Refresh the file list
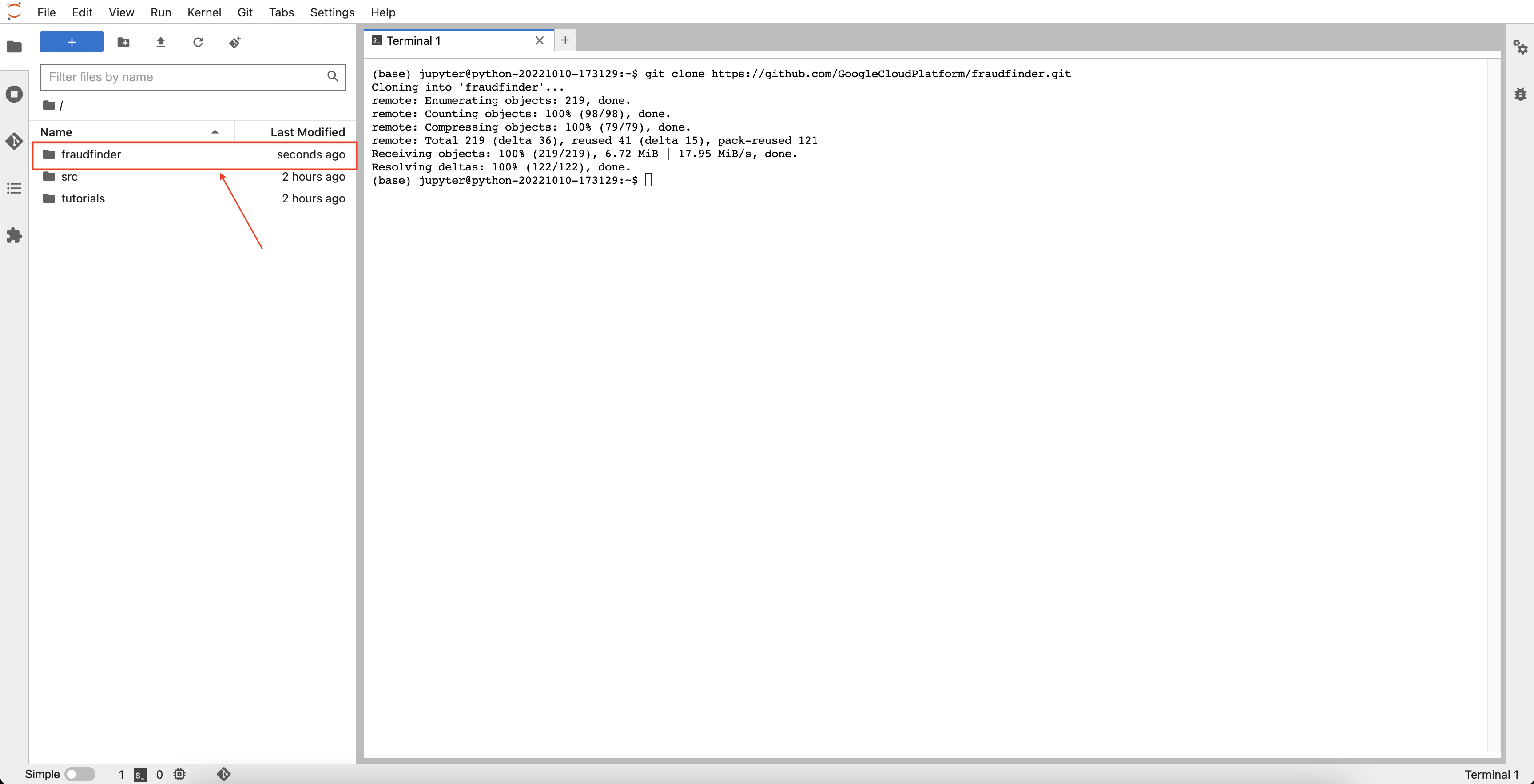 tap(198, 42)
